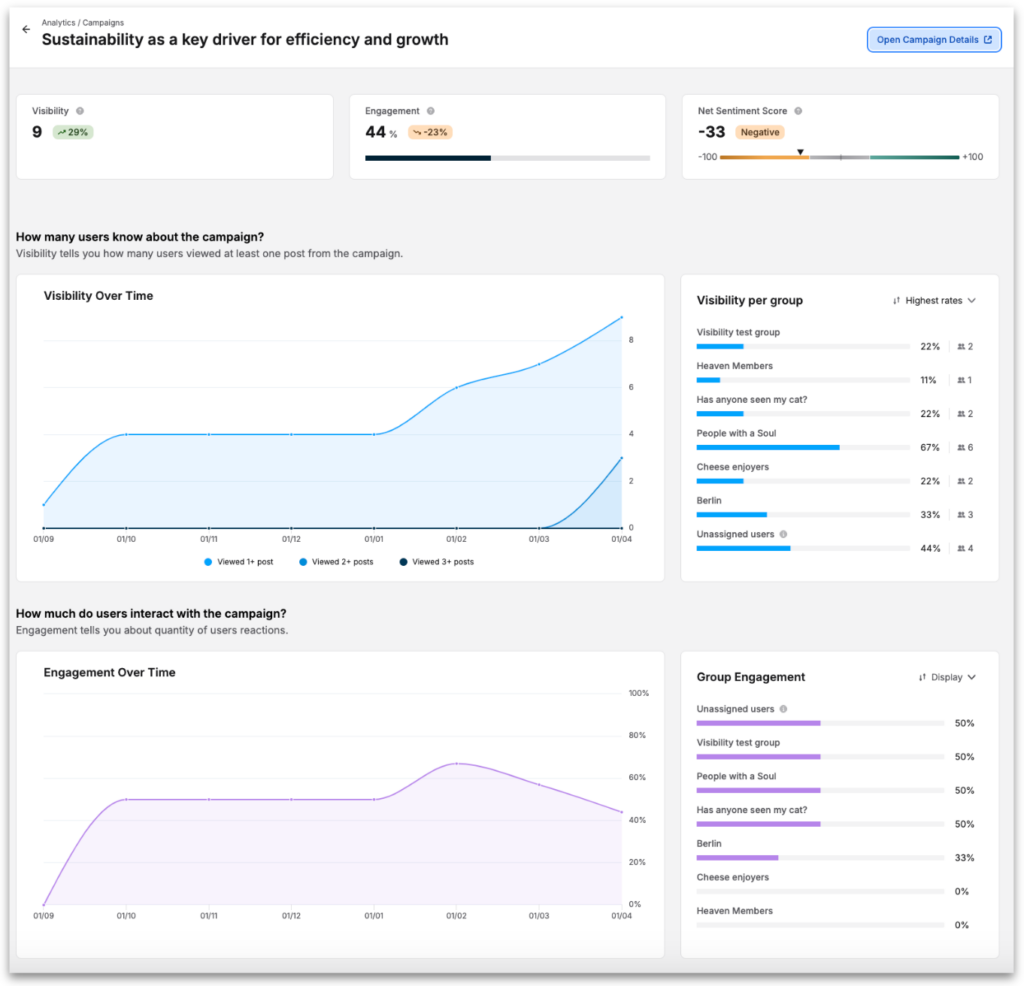Click the Unassigned users info icon in Group Engagement

coord(785,709)
